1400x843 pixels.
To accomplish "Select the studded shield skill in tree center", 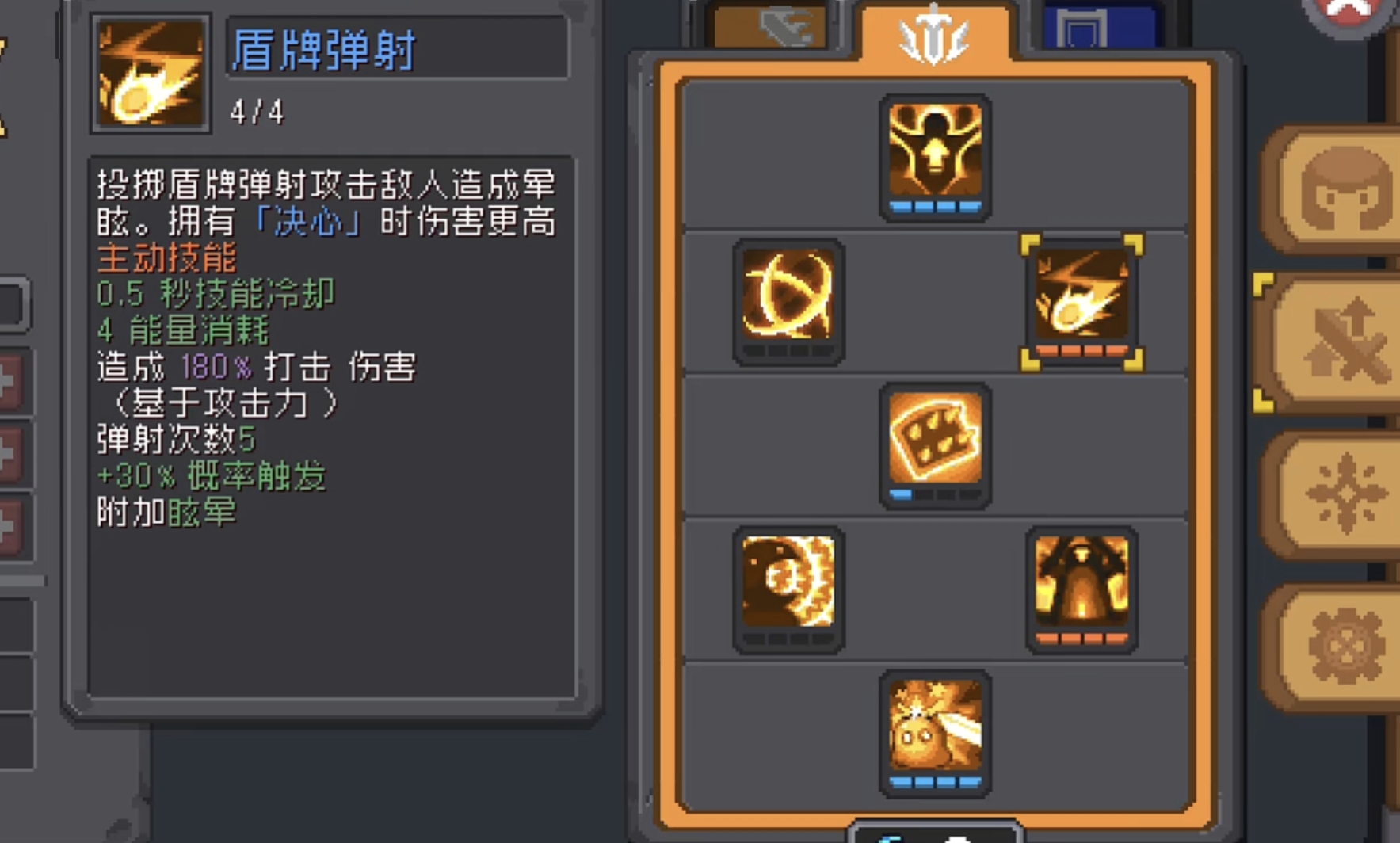I will coord(935,445).
